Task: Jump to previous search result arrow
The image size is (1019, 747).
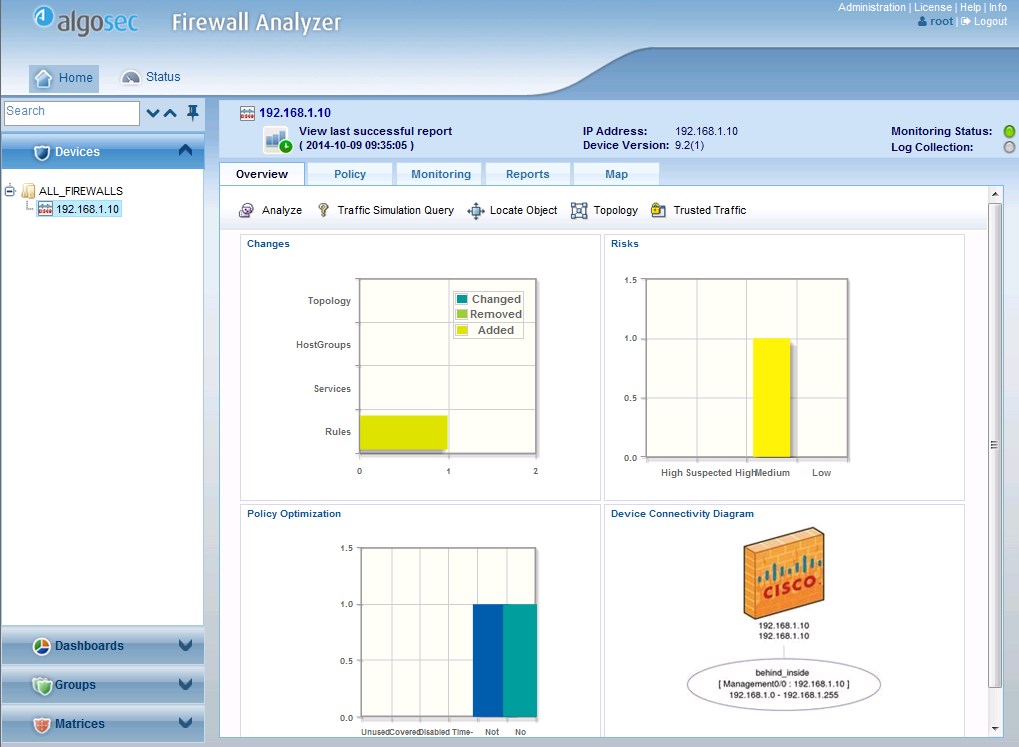Action: [x=170, y=113]
